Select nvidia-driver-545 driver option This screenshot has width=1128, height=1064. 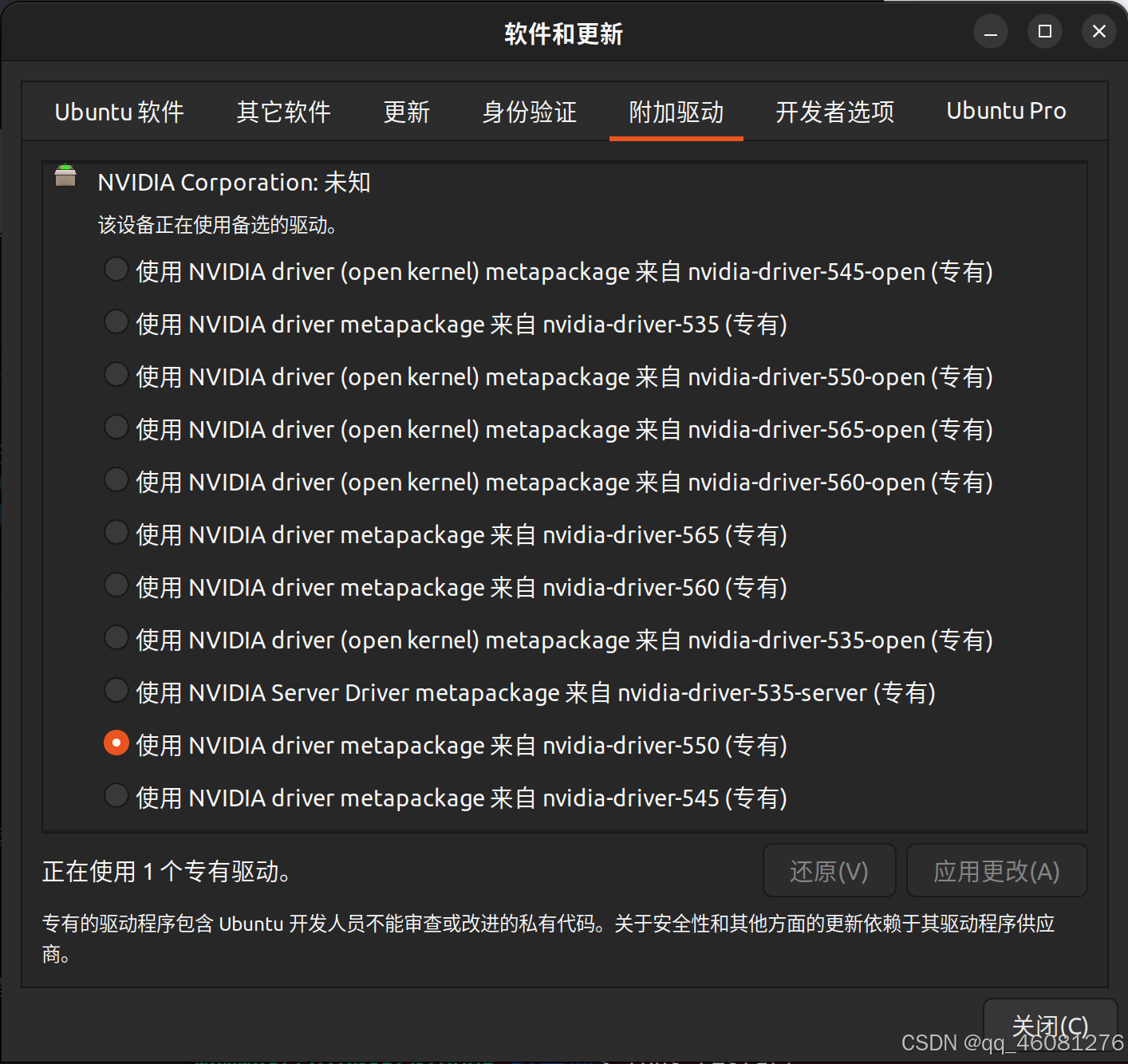click(x=116, y=796)
